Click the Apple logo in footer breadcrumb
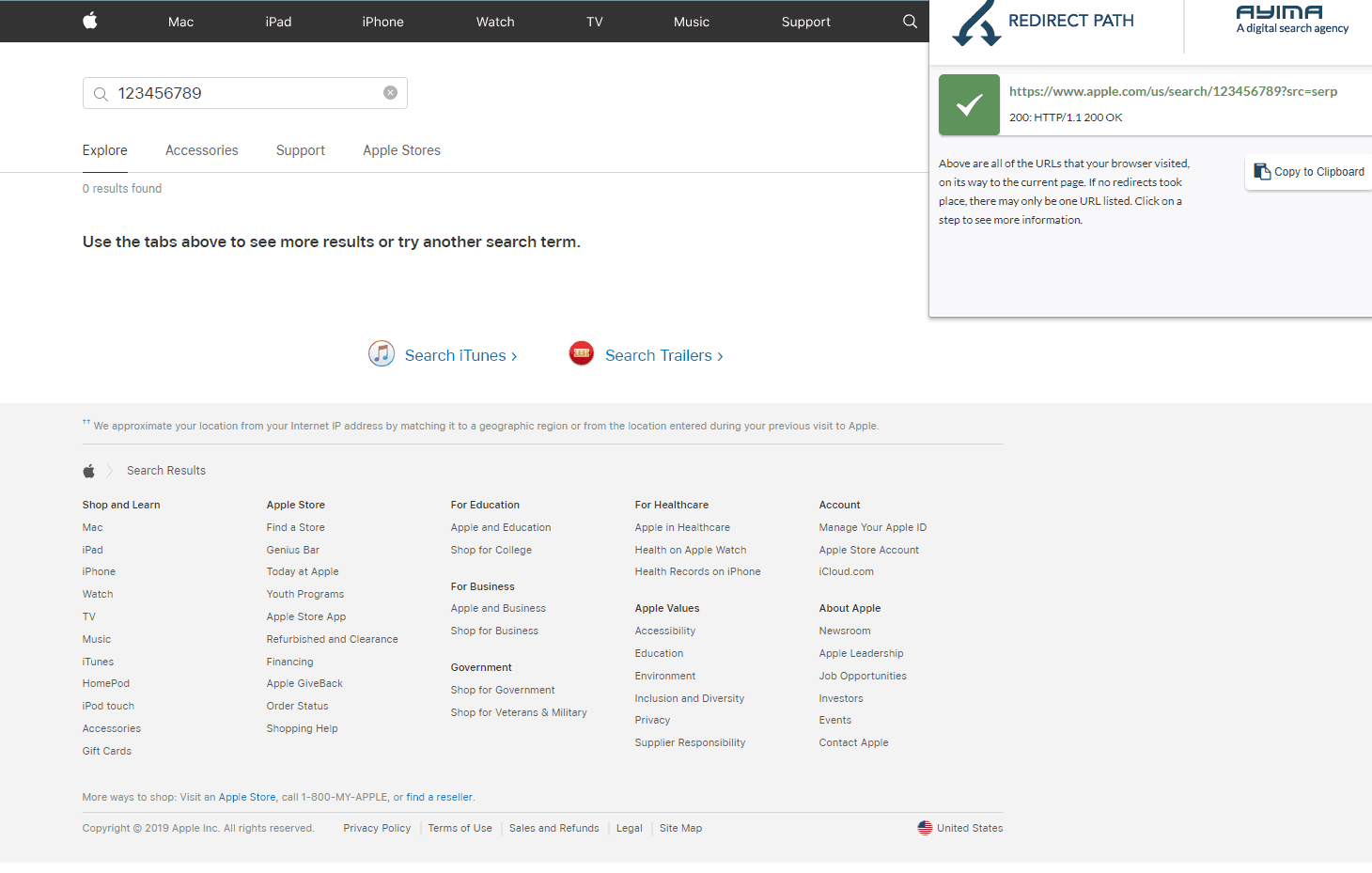1372x873 pixels. 89,471
